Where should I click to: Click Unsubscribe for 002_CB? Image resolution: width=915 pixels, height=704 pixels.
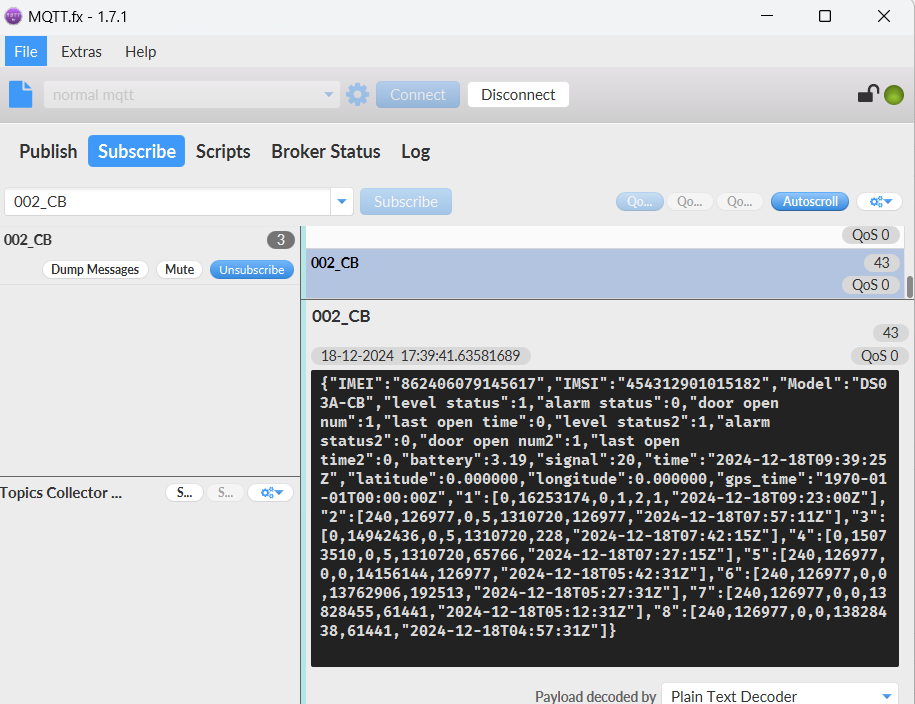[252, 270]
